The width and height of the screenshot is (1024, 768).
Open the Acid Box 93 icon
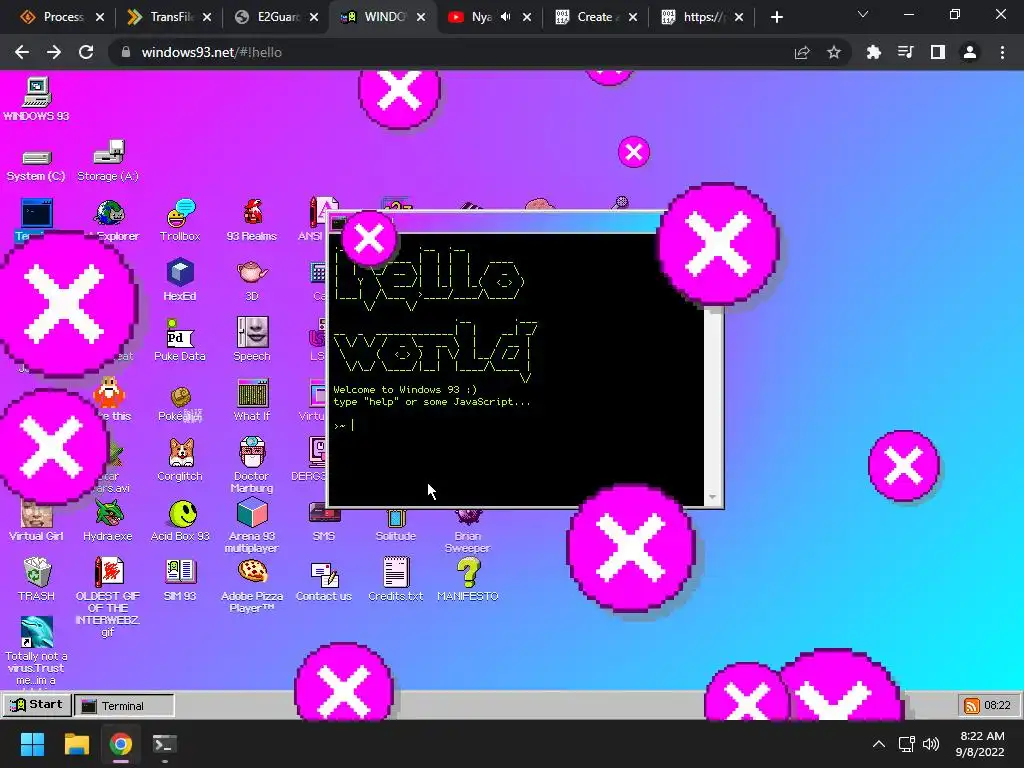(x=180, y=520)
